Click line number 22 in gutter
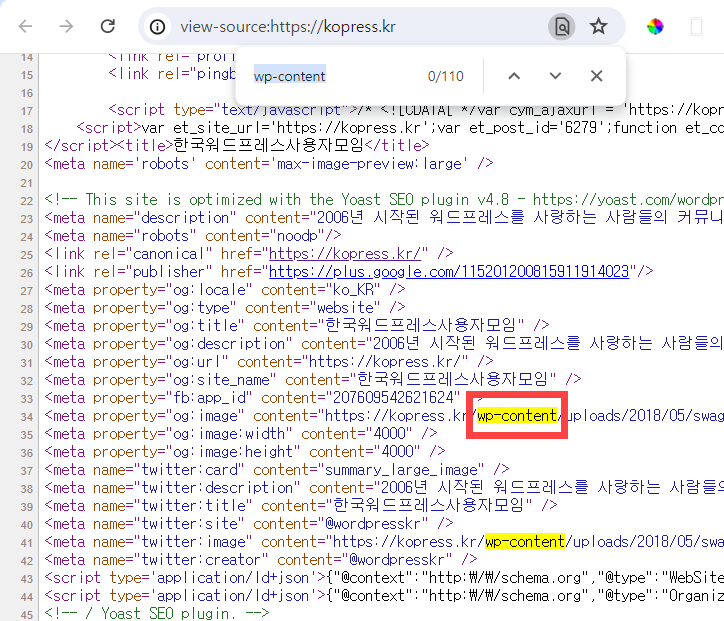The image size is (724, 621). click(x=27, y=201)
